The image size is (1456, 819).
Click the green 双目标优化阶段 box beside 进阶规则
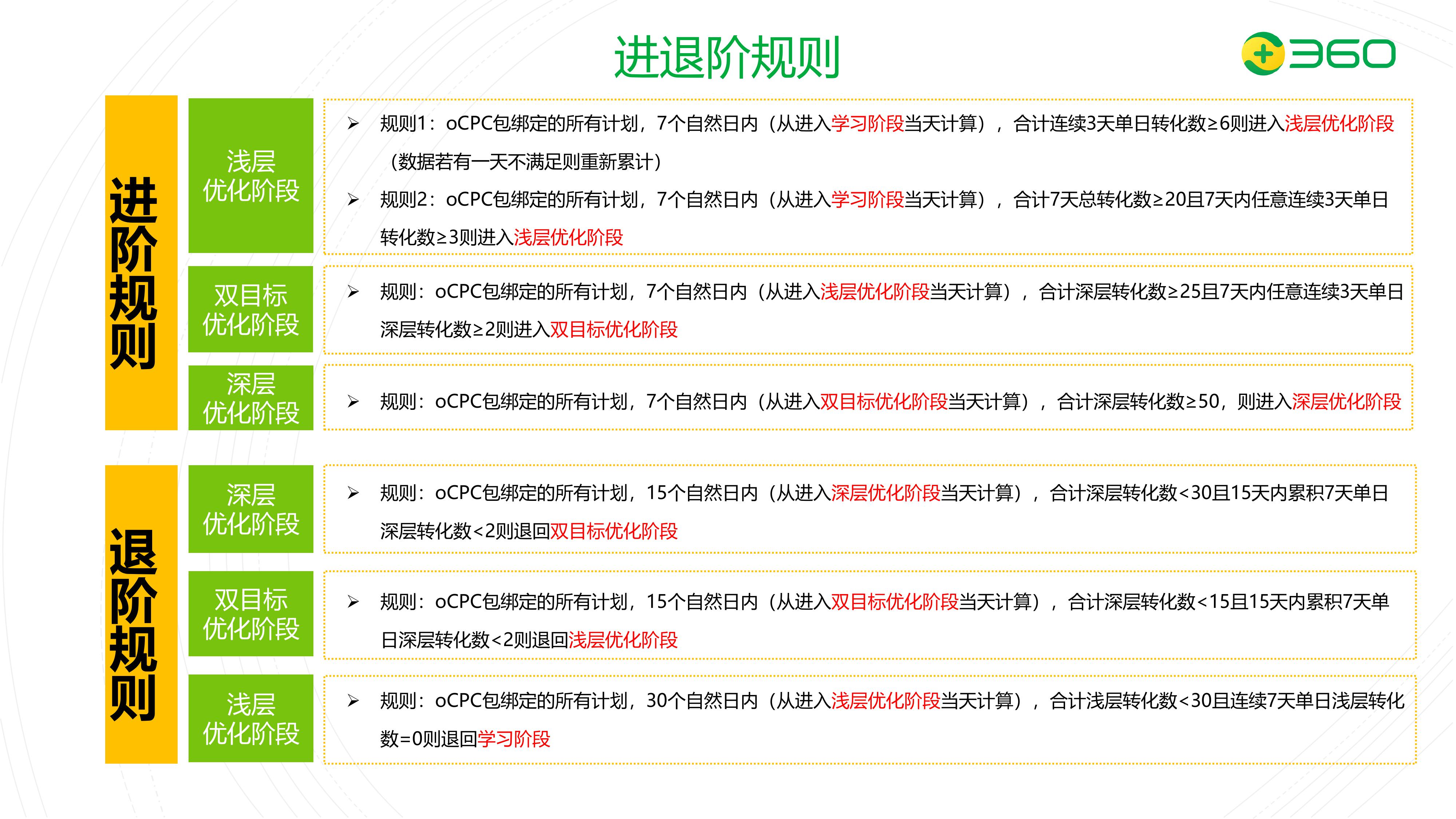(251, 309)
